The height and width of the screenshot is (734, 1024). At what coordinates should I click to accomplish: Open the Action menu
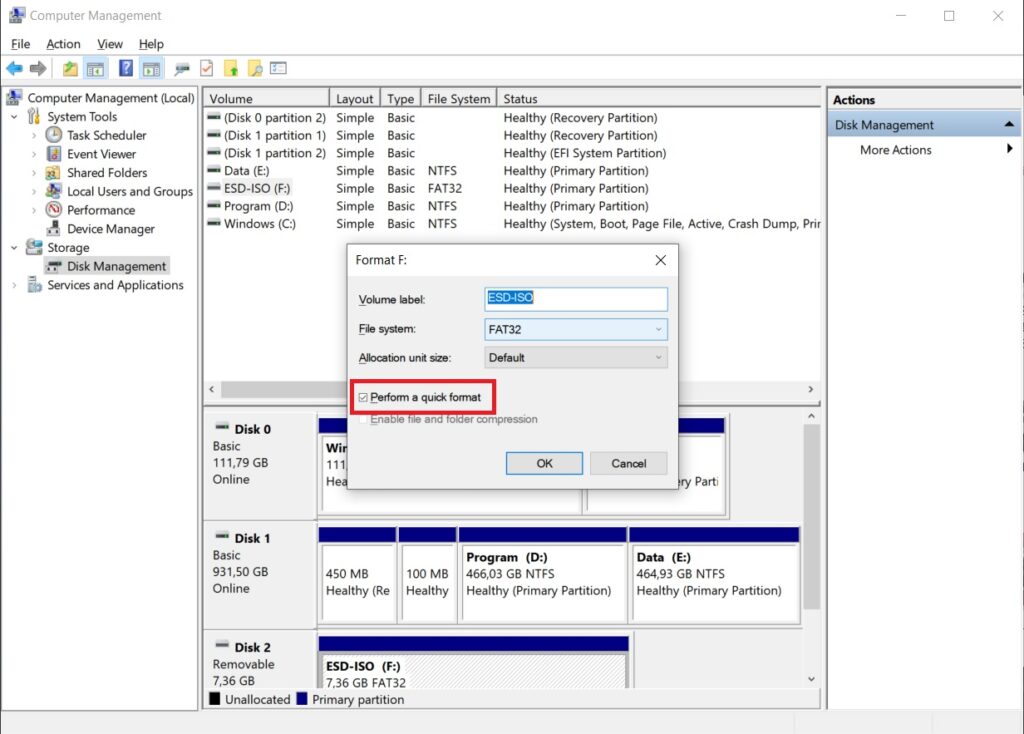(63, 44)
